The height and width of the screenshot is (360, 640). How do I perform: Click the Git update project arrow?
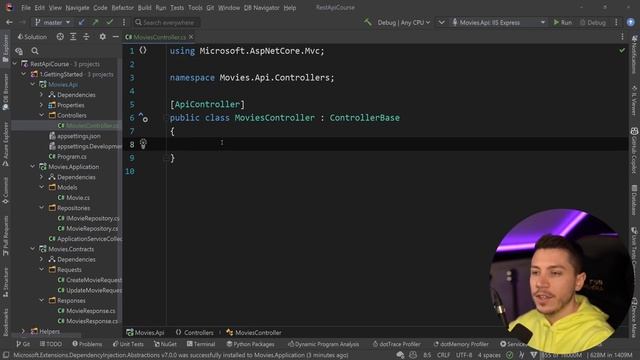[x=81, y=22]
